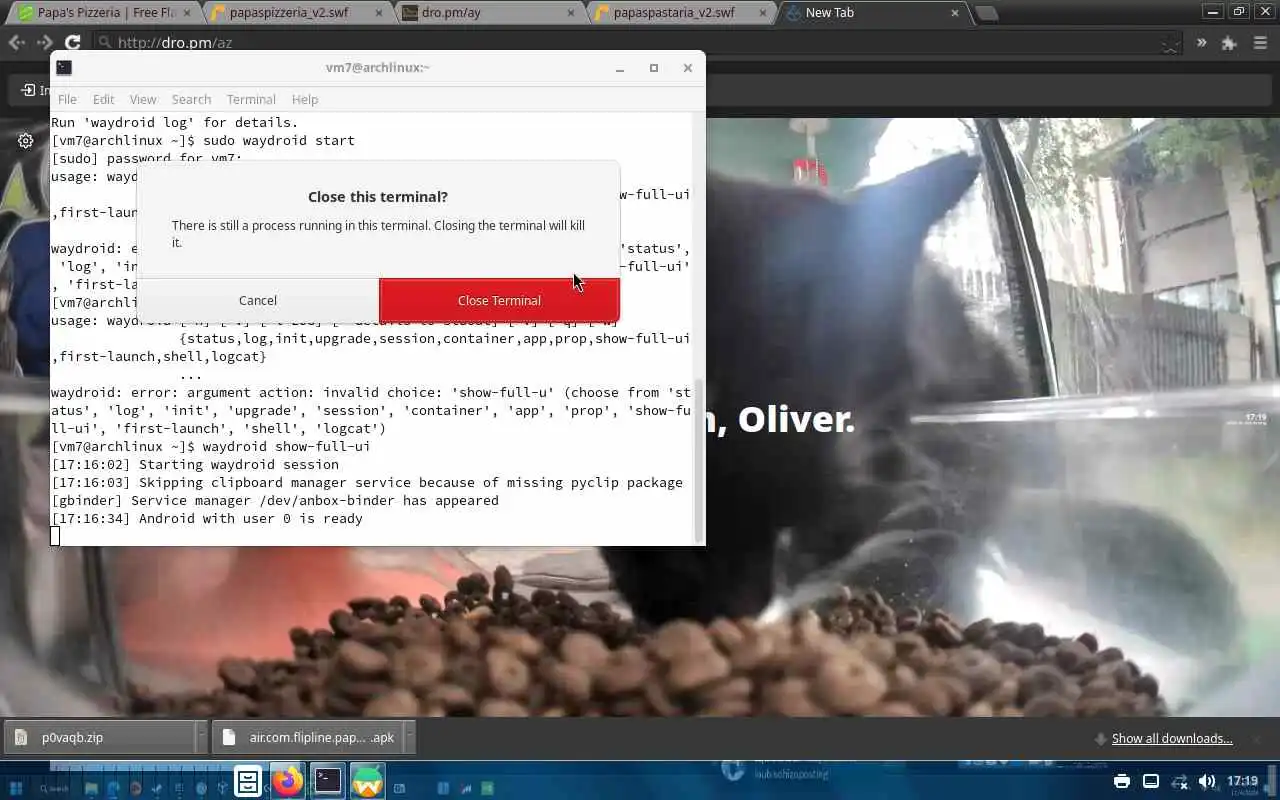Close the terminal window via X
Image resolution: width=1280 pixels, height=800 pixels.
(688, 68)
